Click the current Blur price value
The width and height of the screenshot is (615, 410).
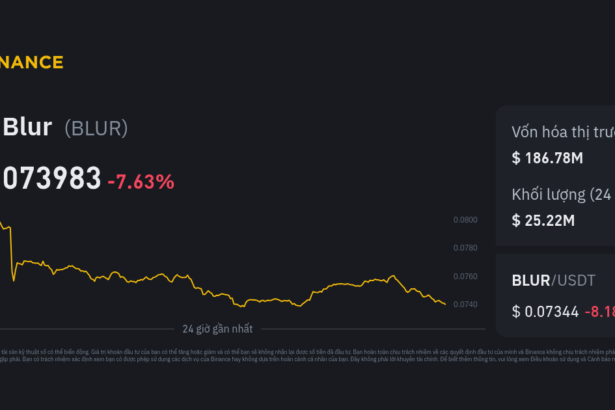coord(50,180)
